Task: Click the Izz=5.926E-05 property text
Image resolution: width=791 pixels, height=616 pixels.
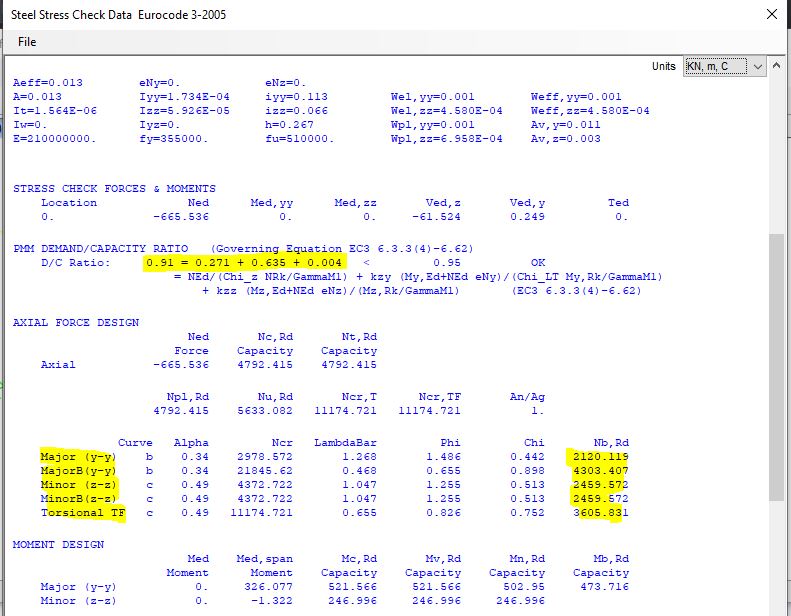Action: pos(184,111)
